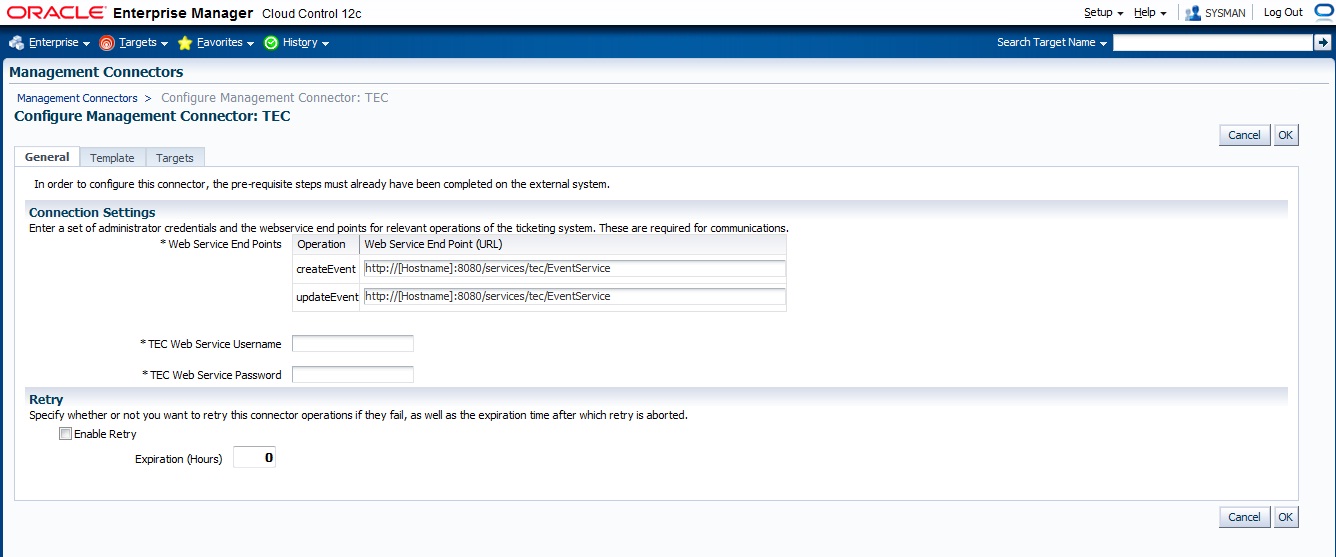Click the Oracle ring icon beside Log Out
Screen dimensions: 1336x557
(x=1324, y=12)
